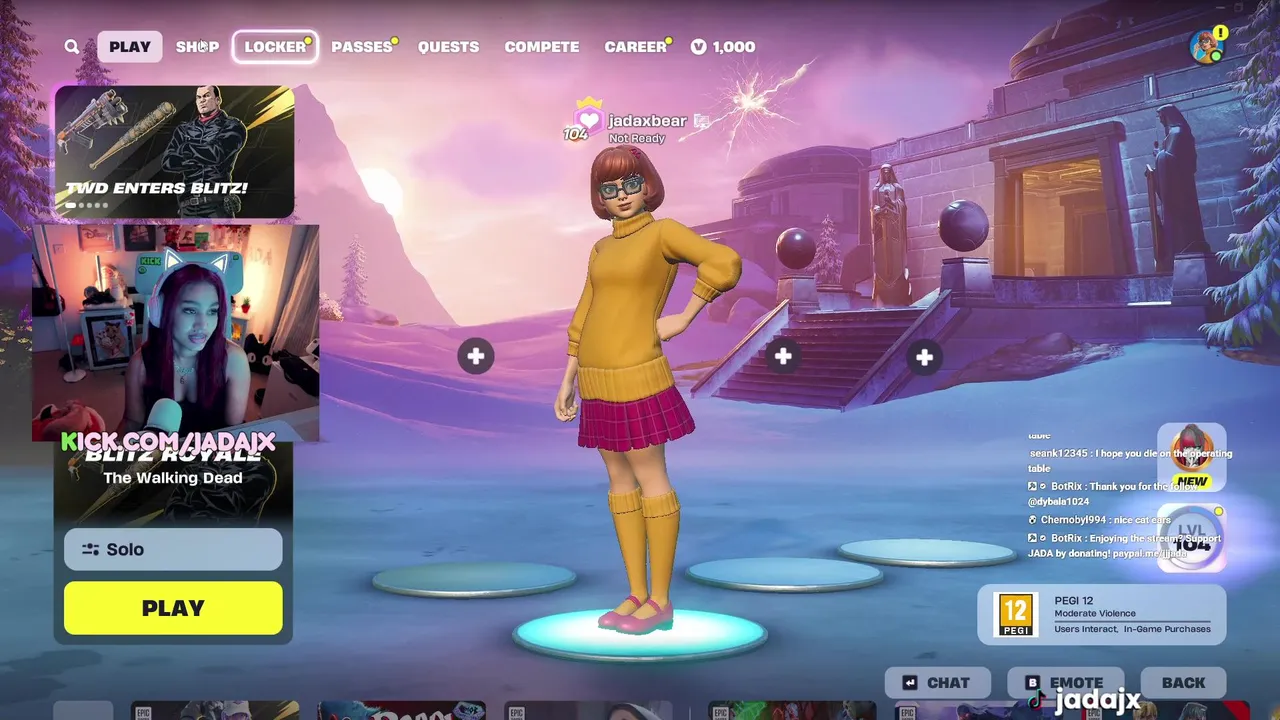Image resolution: width=1280 pixels, height=720 pixels.
Task: Invite a friend with the rightmost plus slot
Action: click(x=924, y=357)
